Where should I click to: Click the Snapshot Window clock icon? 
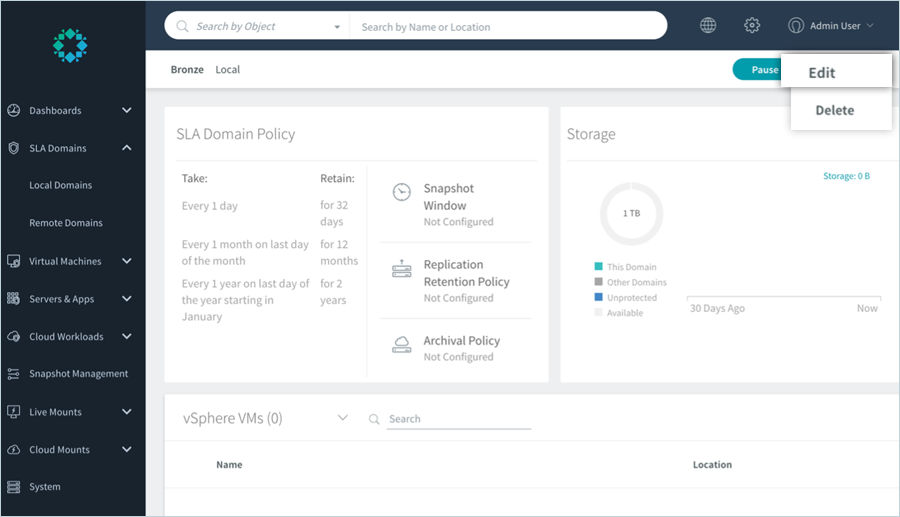pos(402,192)
